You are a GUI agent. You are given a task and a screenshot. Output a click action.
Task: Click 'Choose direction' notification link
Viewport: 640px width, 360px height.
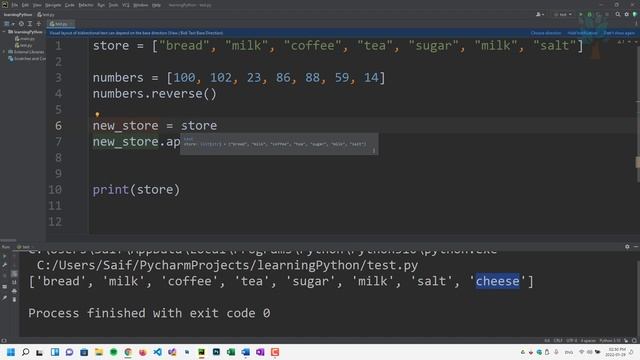point(546,33)
